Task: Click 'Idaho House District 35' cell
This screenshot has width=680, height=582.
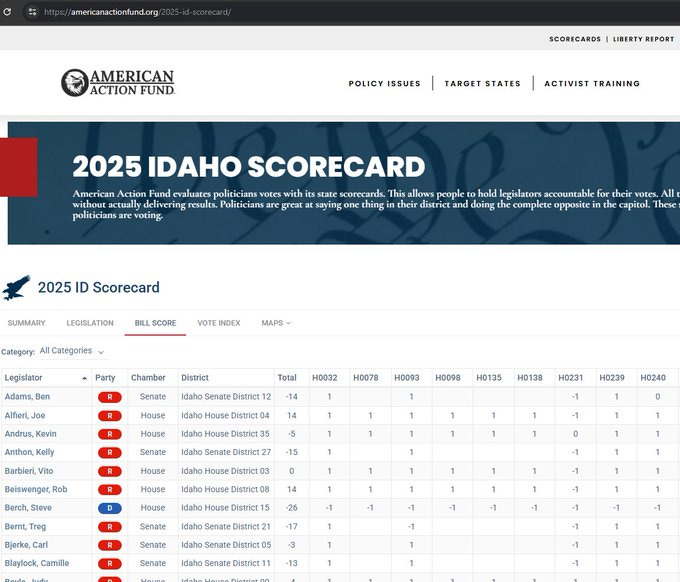Action: (225, 434)
